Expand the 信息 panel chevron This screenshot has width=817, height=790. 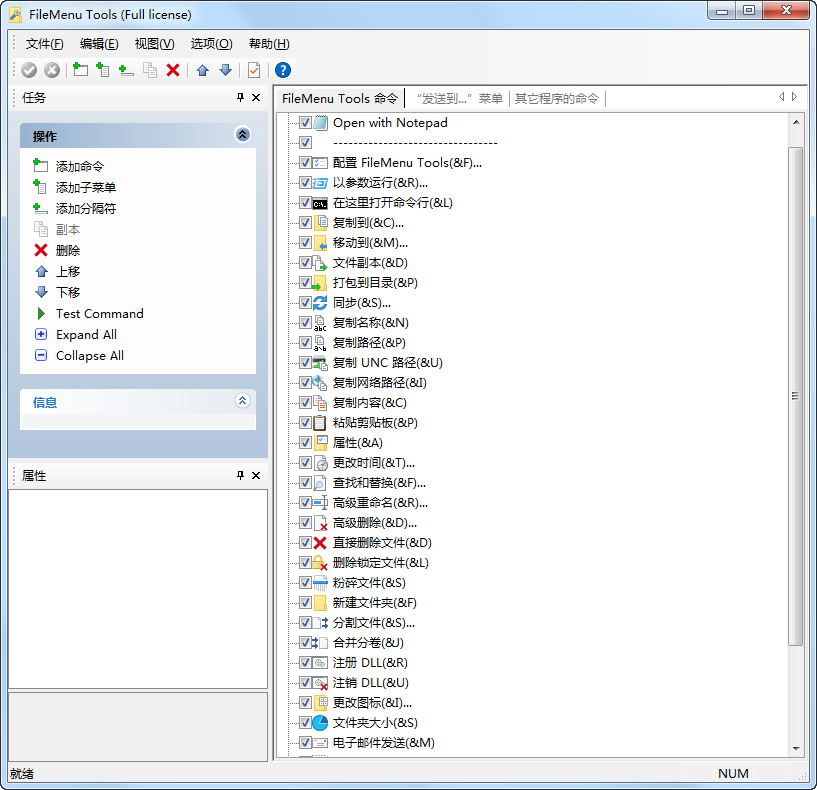[x=242, y=400]
